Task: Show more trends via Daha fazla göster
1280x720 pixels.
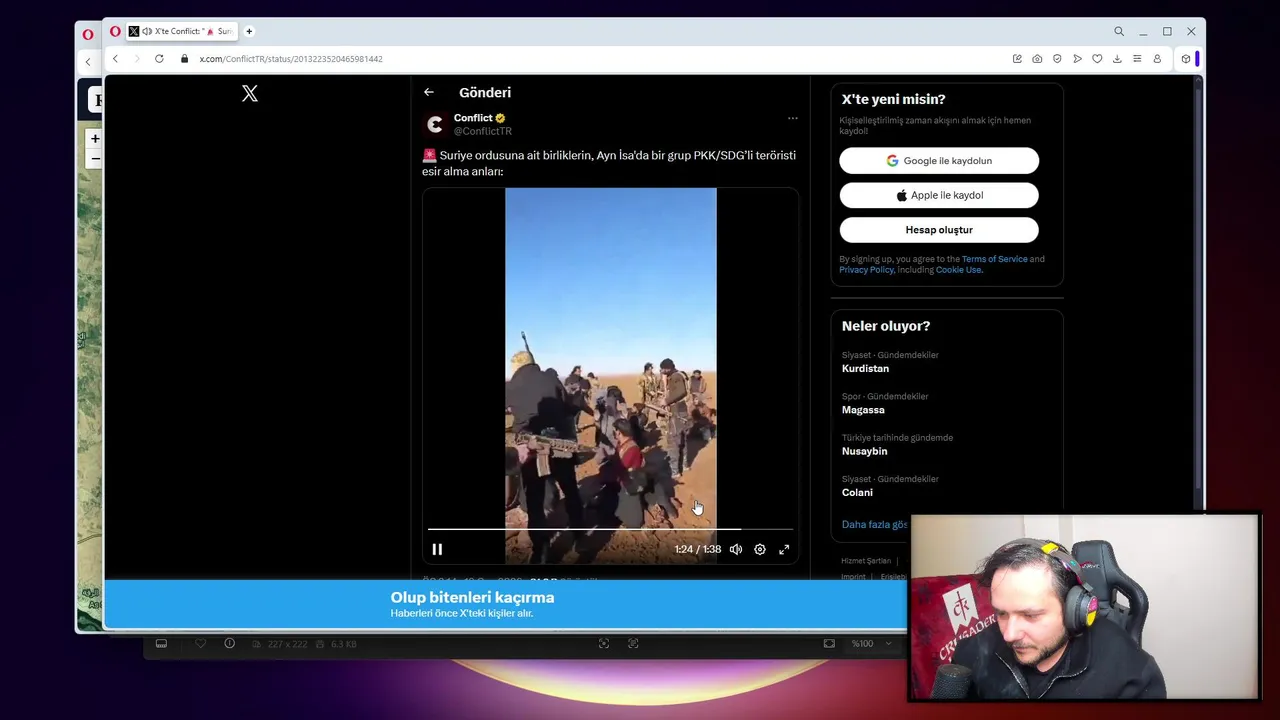Action: (875, 525)
